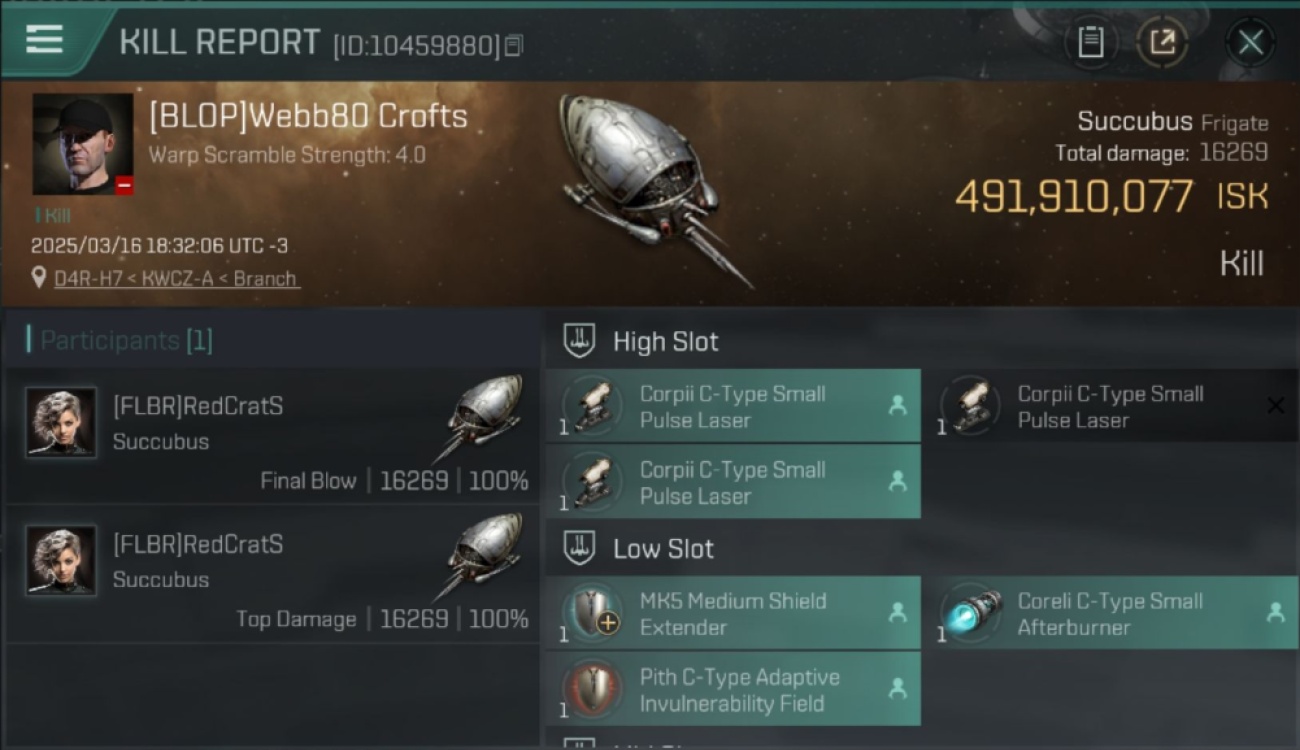Select the Coreli C-Type Small Afterburner module
This screenshot has height=750, width=1300.
(1111, 613)
